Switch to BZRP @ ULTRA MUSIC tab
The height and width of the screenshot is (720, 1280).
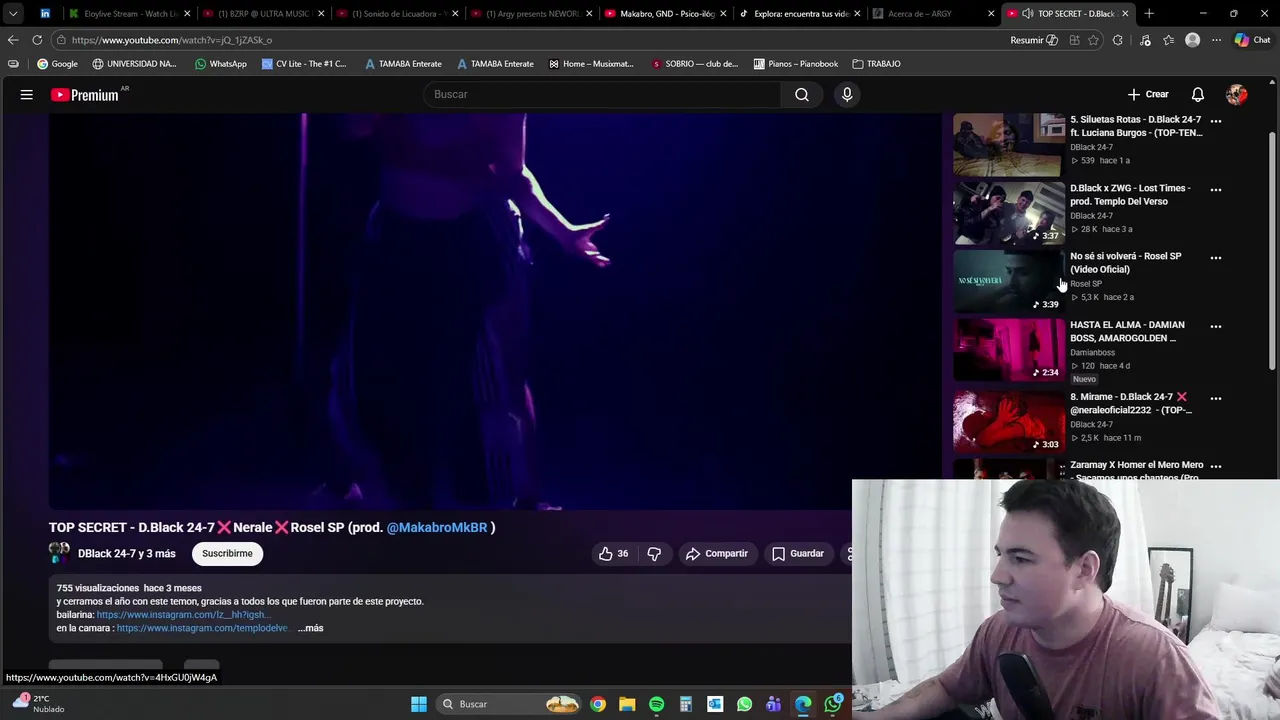[x=262, y=14]
